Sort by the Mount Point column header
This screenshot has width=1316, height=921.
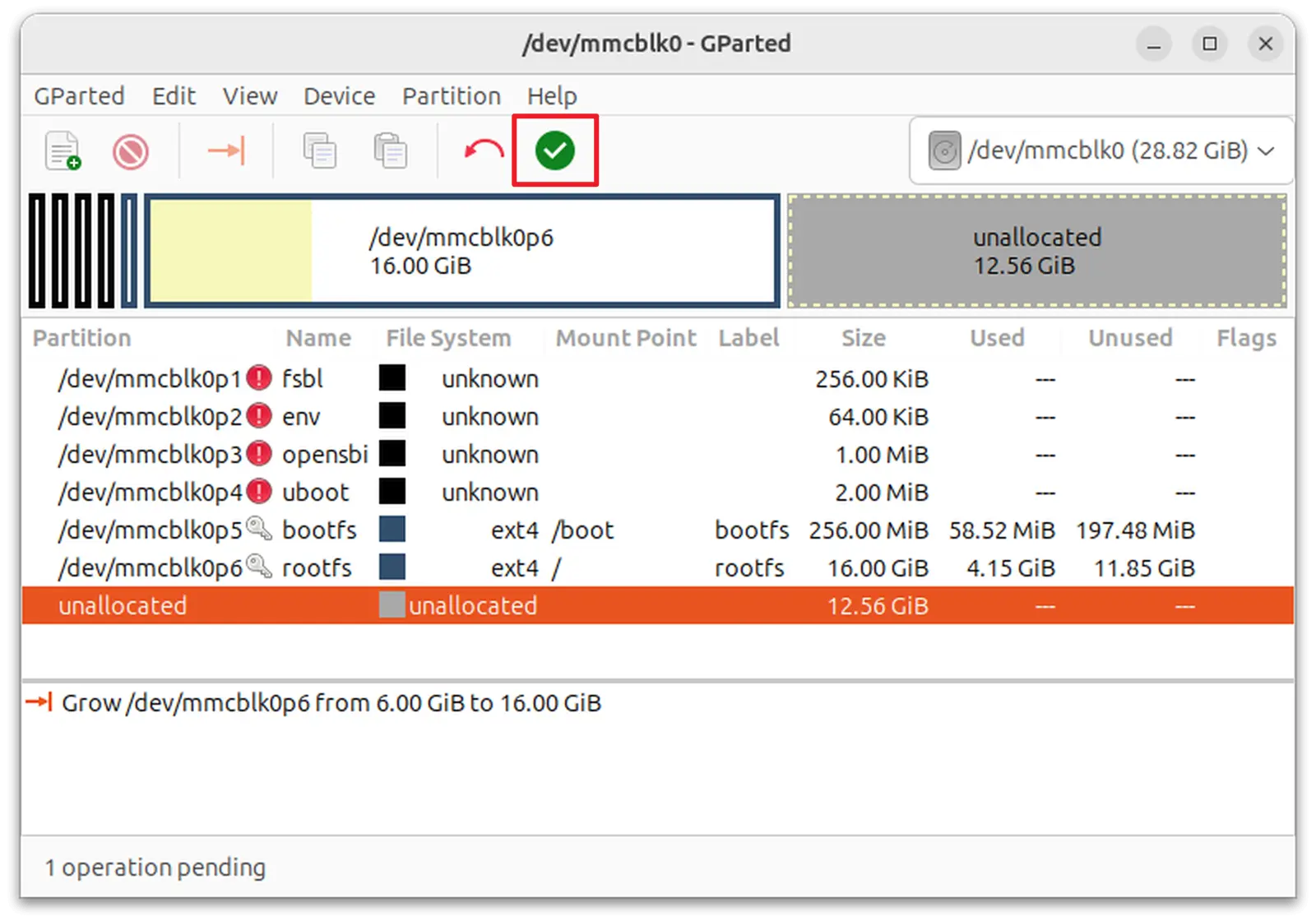click(x=626, y=338)
